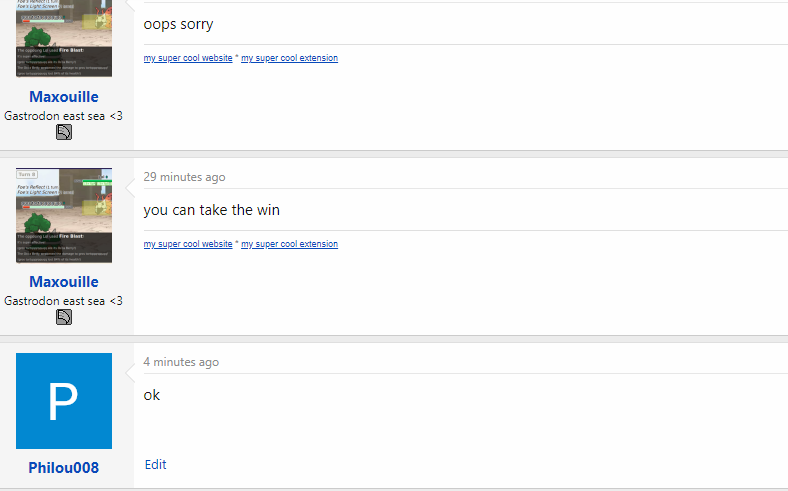788x491 pixels.
Task: Click the badge icon under Maxouille in the 'oops sorry' post
Action: click(x=64, y=132)
